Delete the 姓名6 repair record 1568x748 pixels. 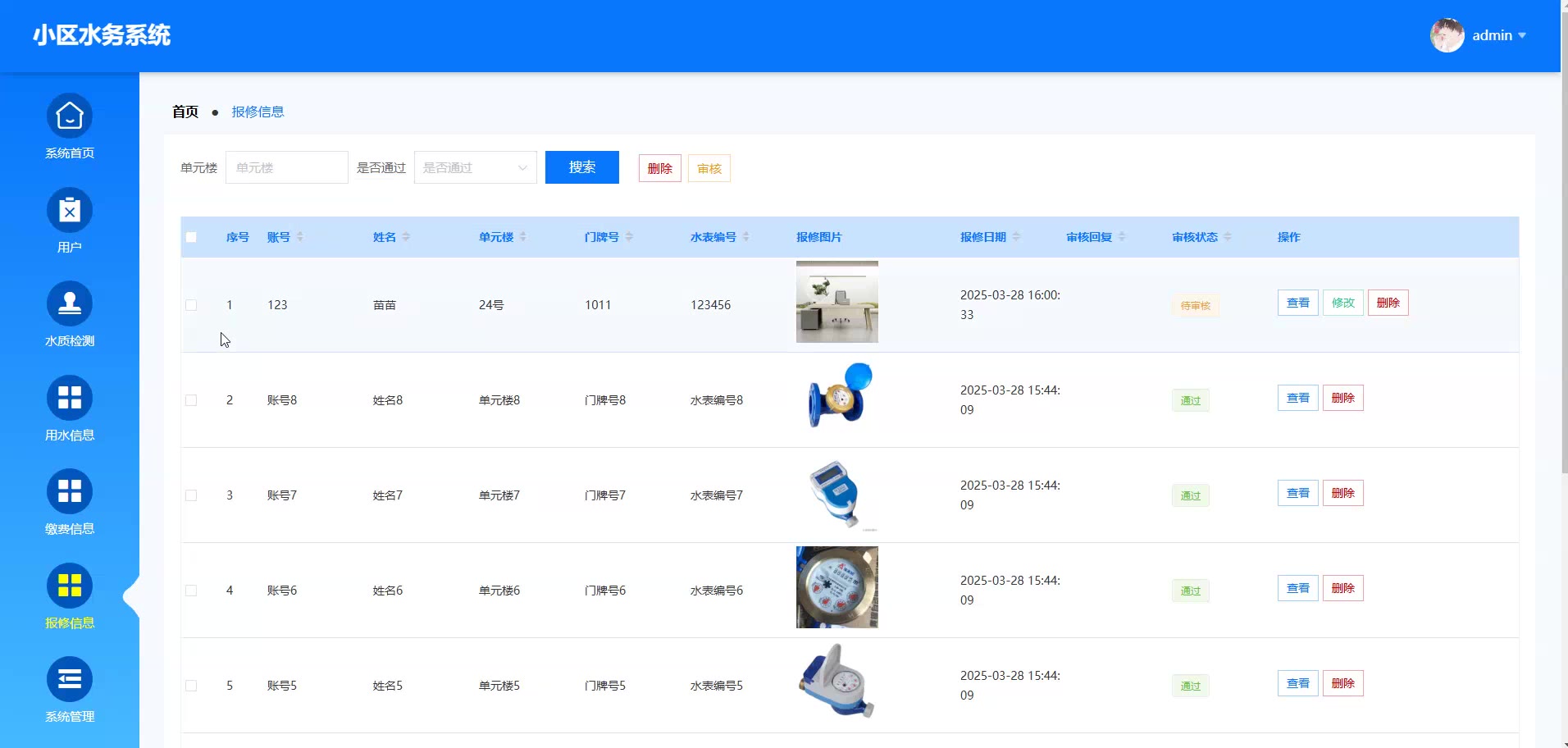[x=1343, y=588]
